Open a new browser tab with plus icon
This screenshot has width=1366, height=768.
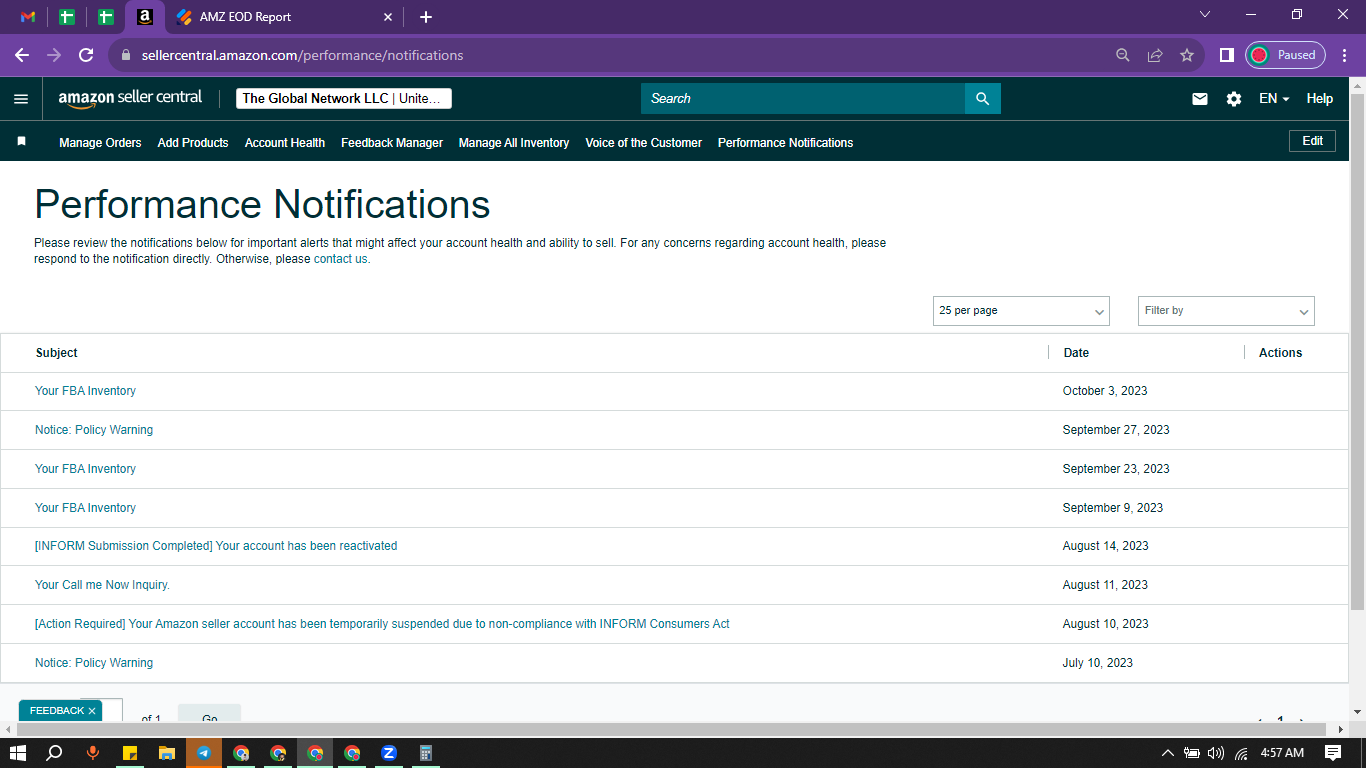pos(426,17)
